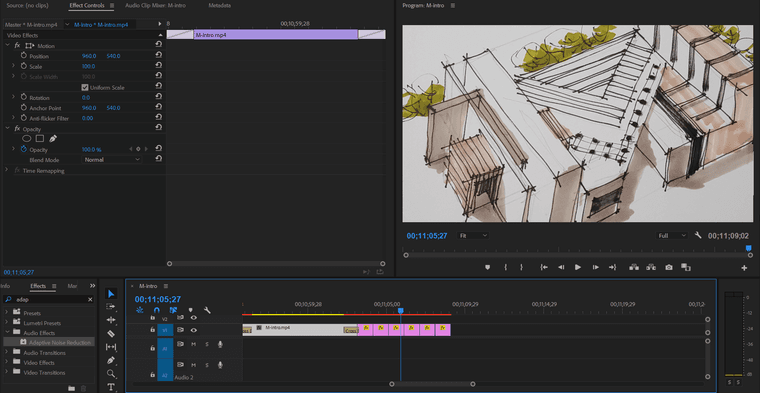Step forward one frame
The image size is (760, 393).
point(596,267)
